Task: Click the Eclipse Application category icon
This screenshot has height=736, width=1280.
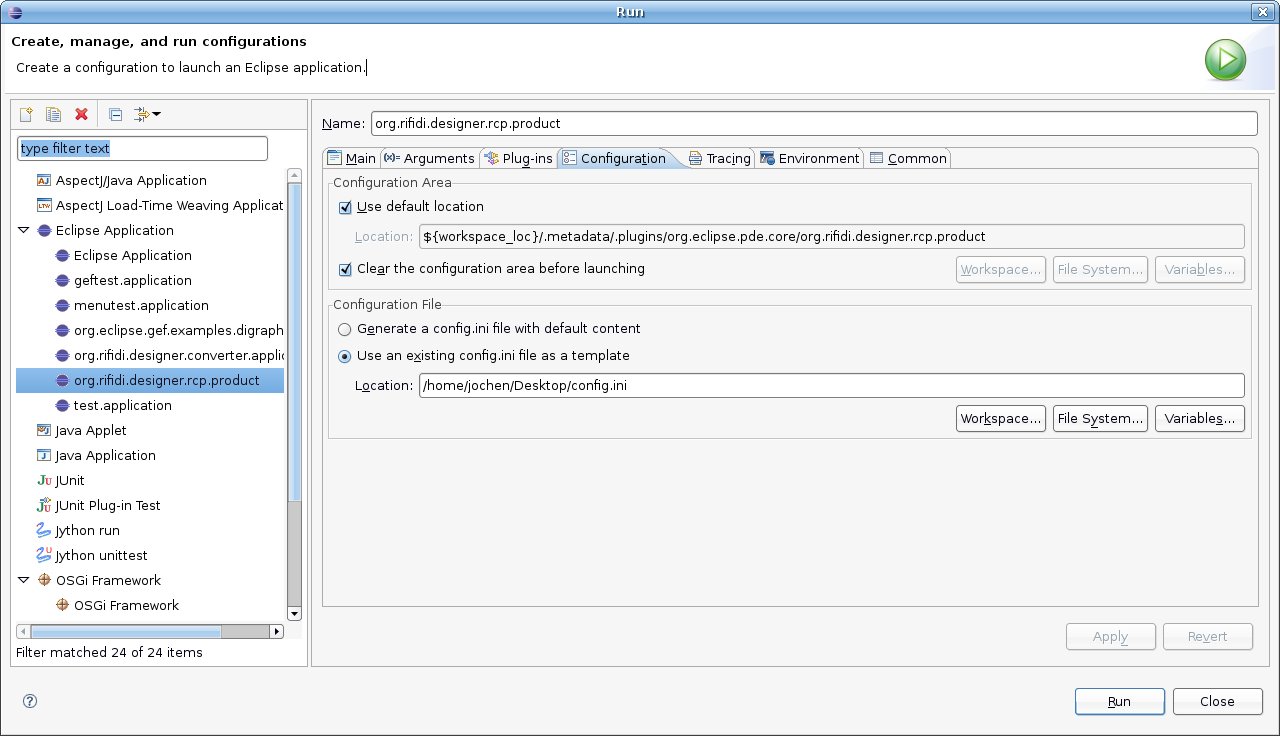Action: (43, 231)
